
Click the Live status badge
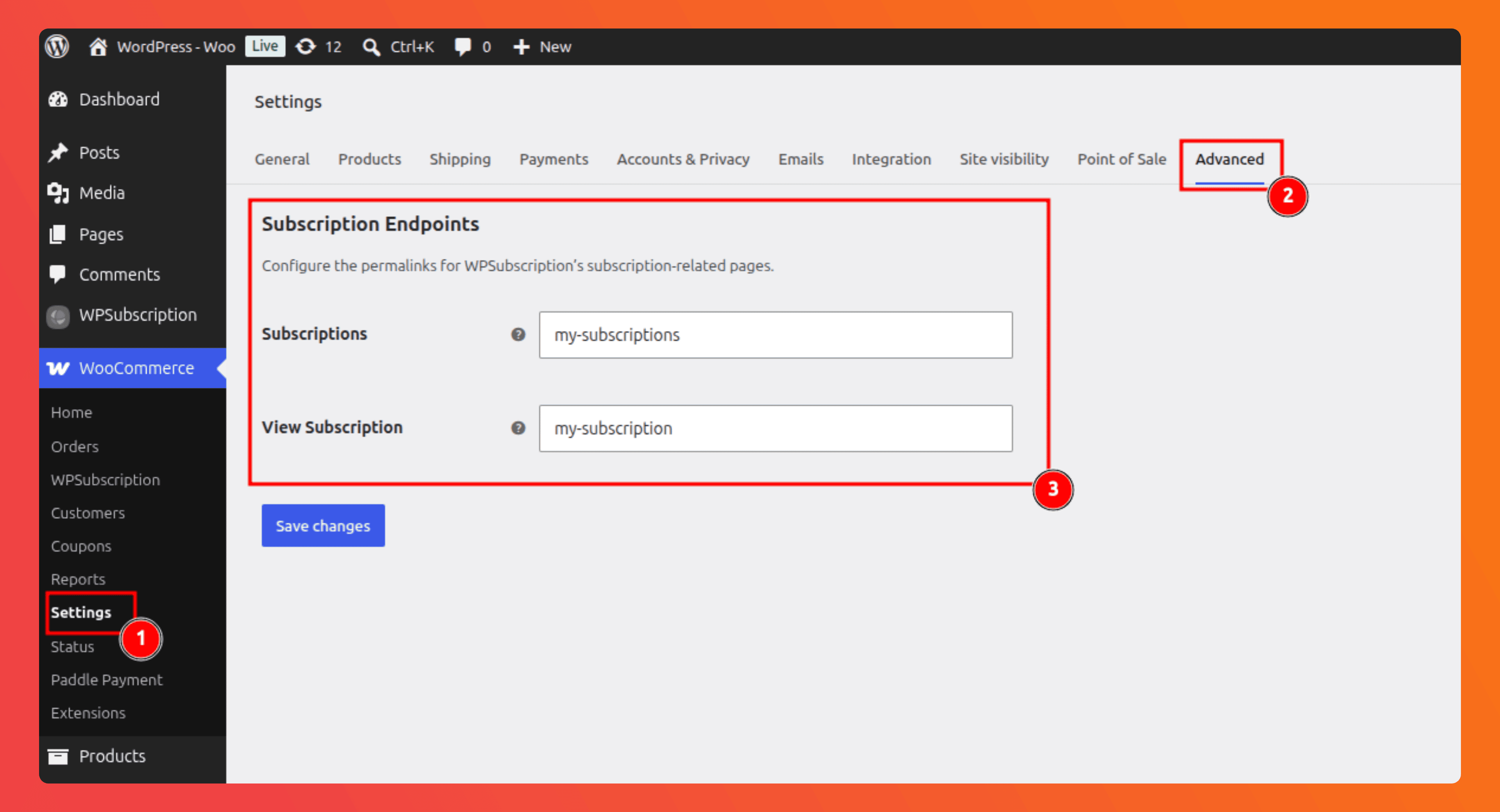265,46
